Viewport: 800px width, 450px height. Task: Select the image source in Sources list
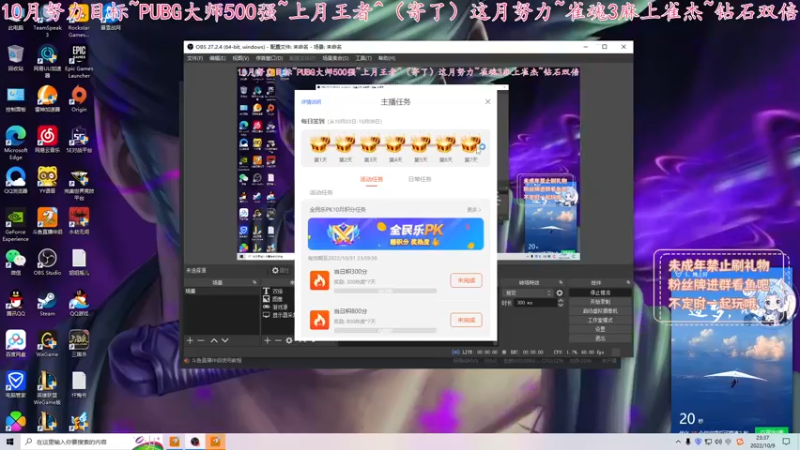click(x=278, y=299)
